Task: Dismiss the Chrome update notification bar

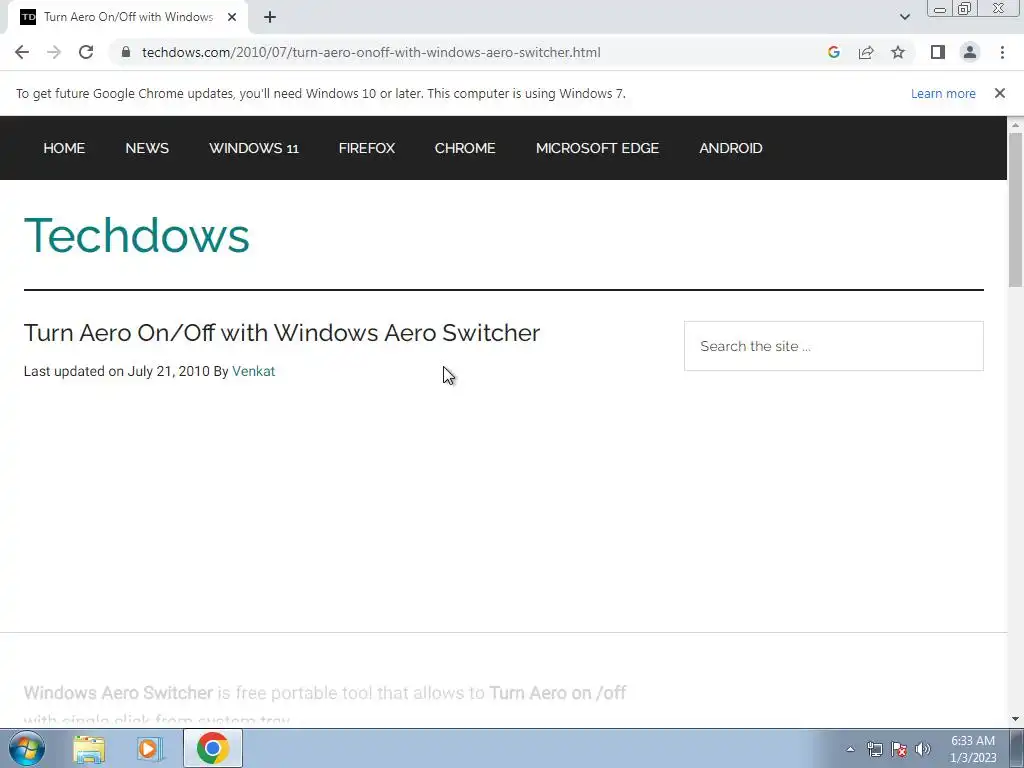Action: tap(999, 93)
